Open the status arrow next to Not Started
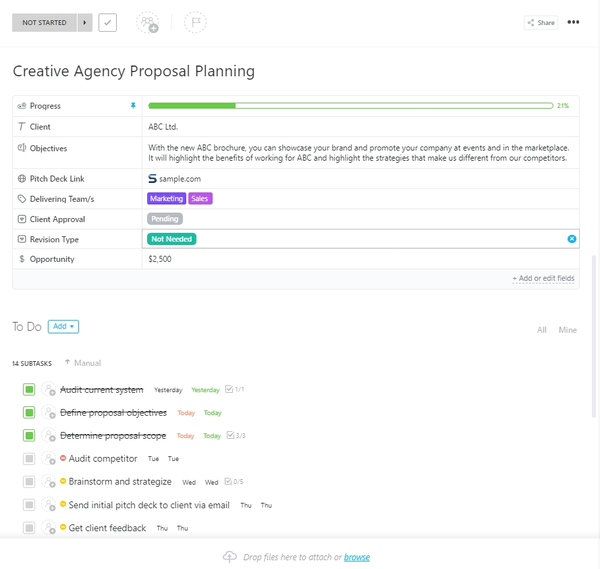 pos(85,22)
